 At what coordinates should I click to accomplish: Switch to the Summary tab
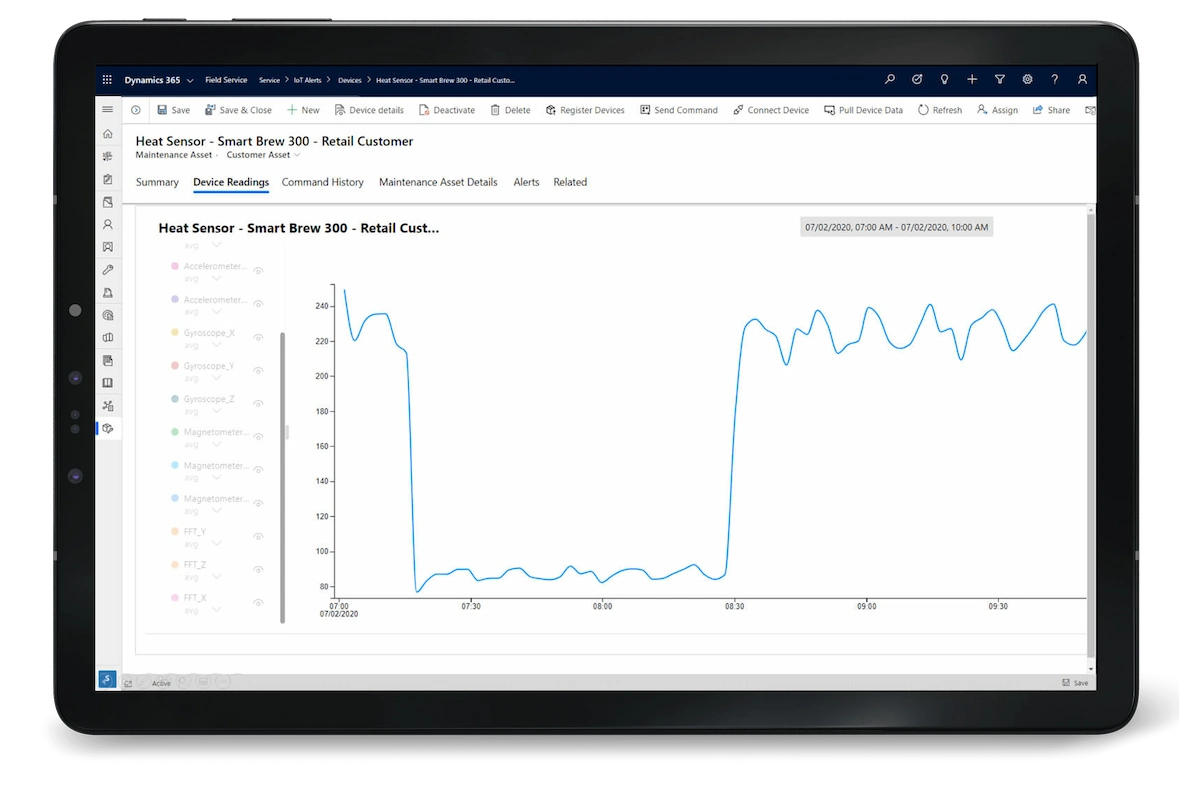coord(157,182)
